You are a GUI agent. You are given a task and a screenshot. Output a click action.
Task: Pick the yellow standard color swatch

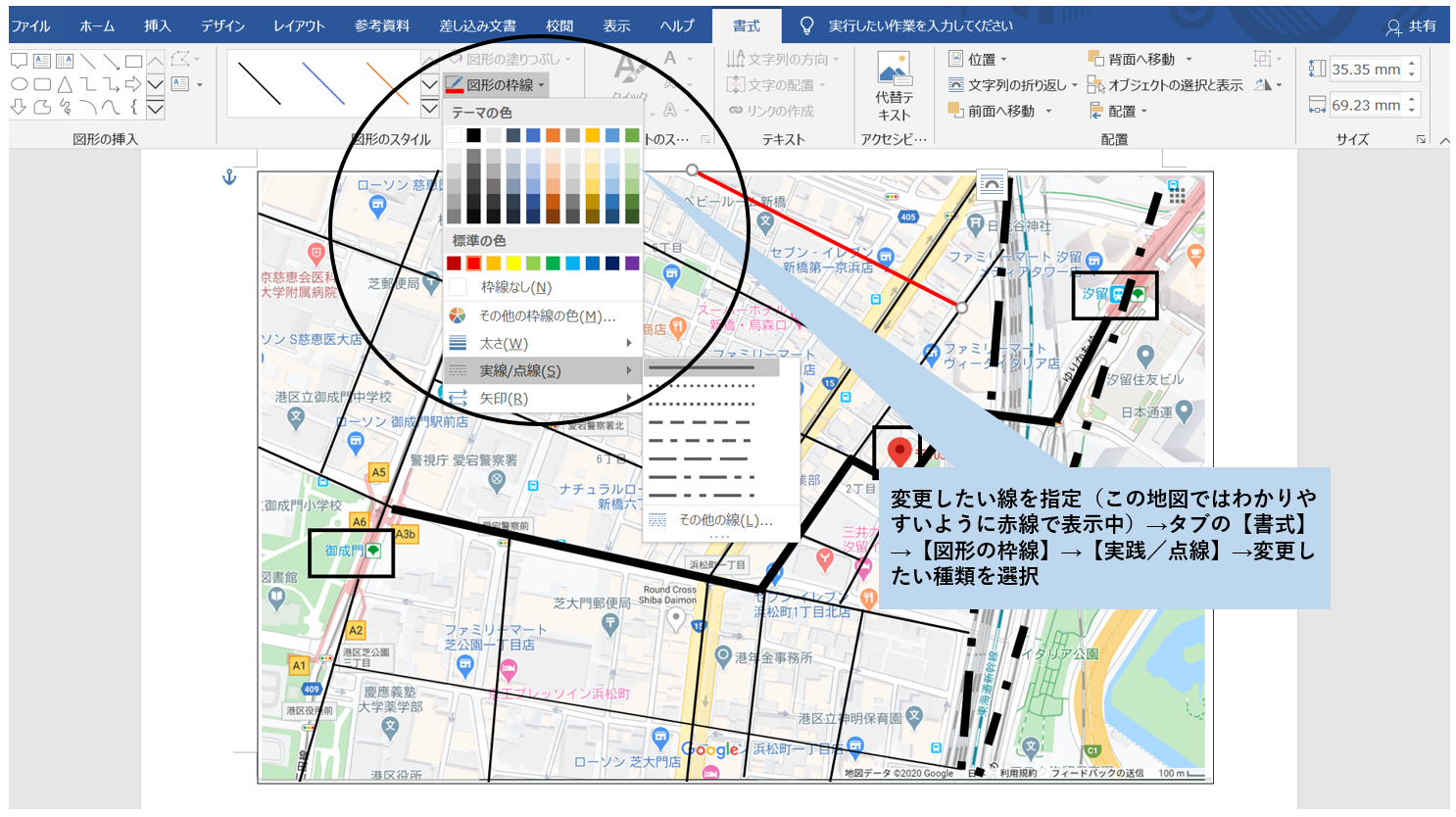click(513, 264)
